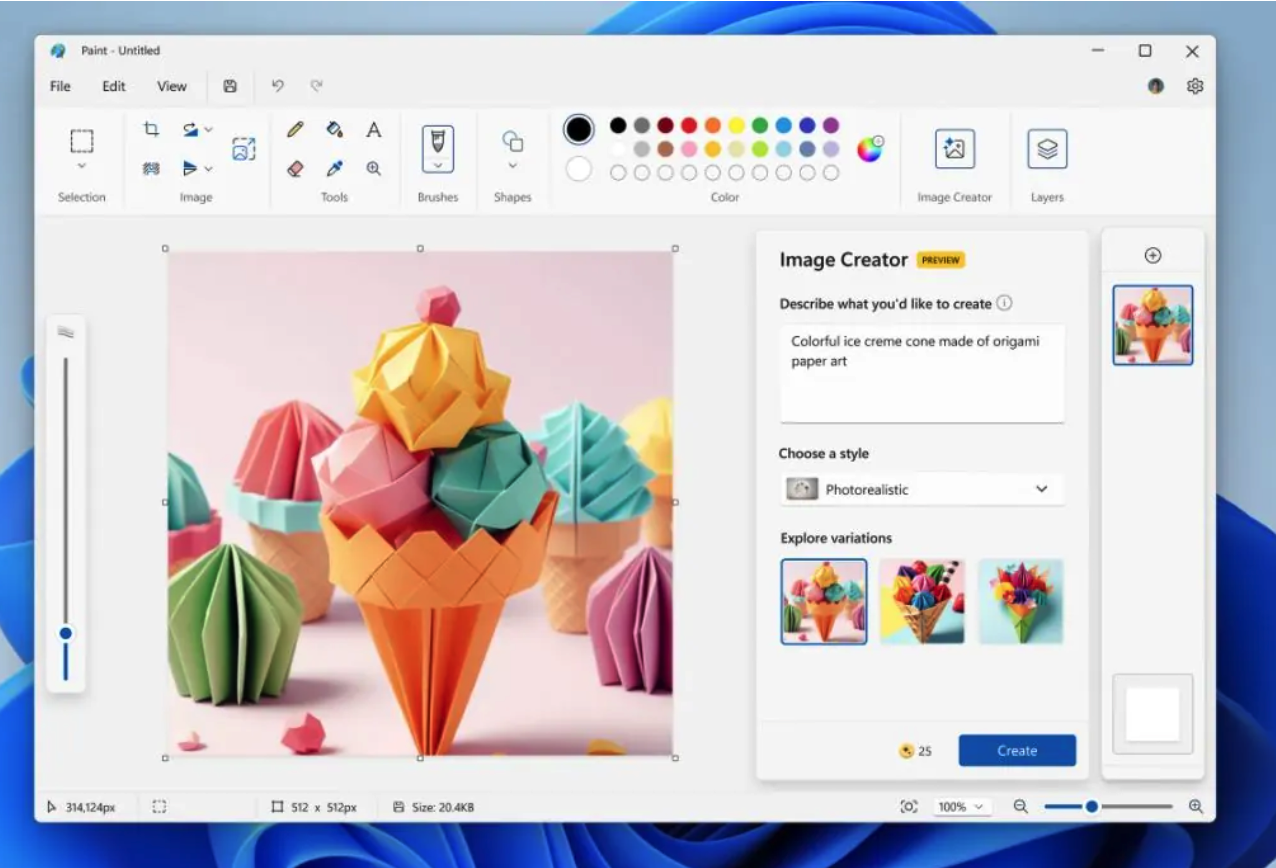The height and width of the screenshot is (868, 1276).
Task: Select the rectangular Selection tool
Action: point(81,140)
